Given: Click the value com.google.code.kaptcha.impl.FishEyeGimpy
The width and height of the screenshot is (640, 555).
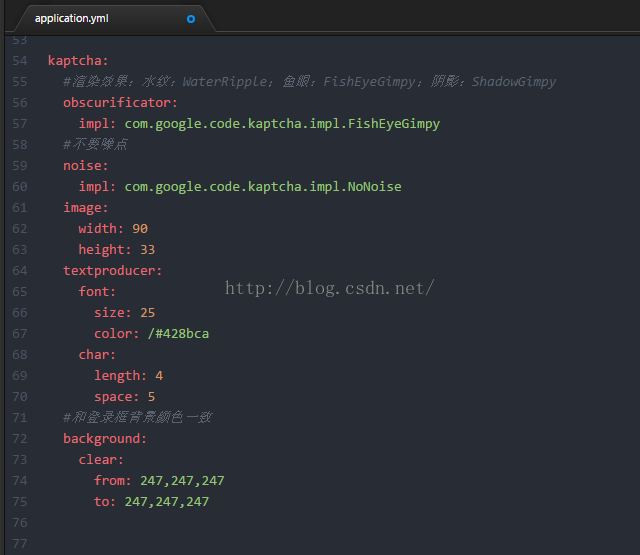Looking at the screenshot, I should [282, 124].
